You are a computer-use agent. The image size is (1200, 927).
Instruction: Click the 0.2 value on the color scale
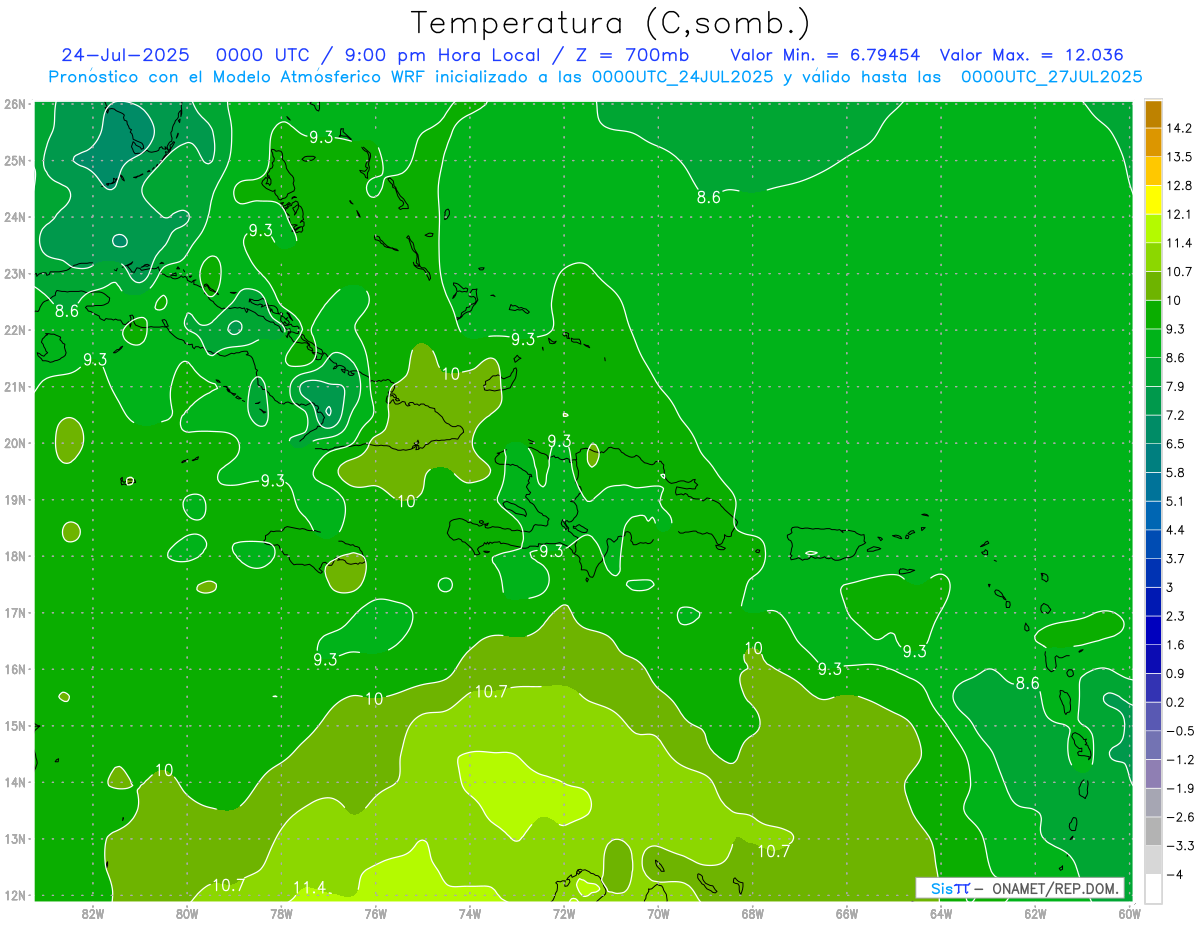(1174, 702)
